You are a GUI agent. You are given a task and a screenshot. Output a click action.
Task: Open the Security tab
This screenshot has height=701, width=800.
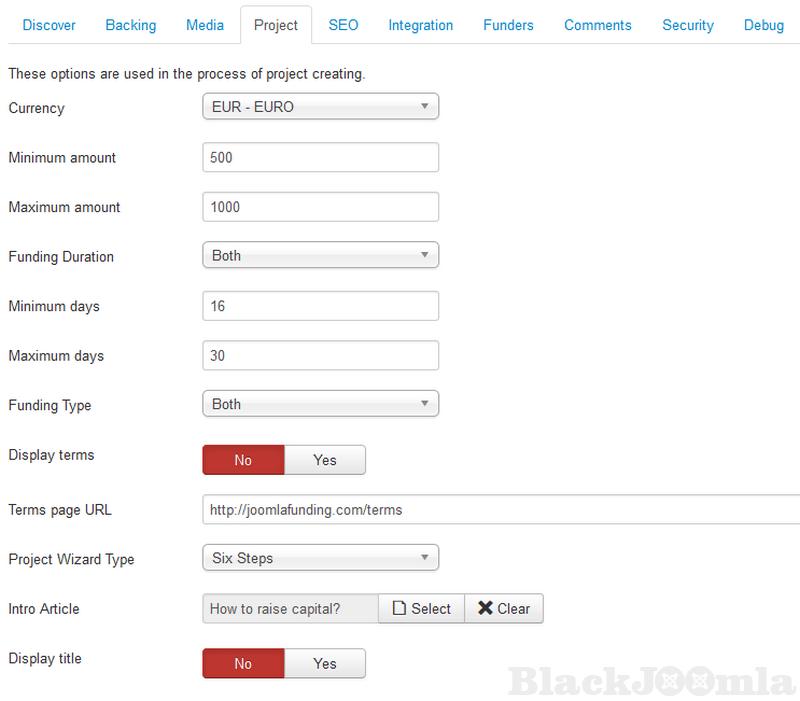(687, 25)
